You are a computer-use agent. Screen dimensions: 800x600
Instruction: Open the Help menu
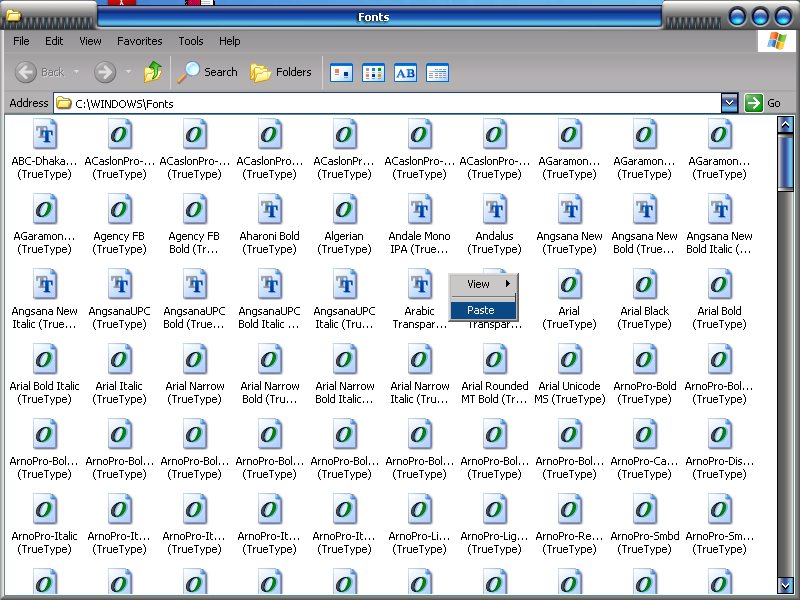[x=230, y=41]
